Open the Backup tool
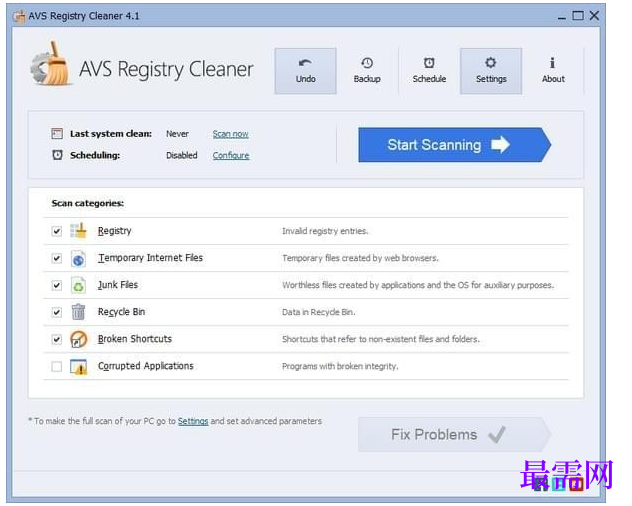The image size is (632, 506). pyautogui.click(x=367, y=71)
